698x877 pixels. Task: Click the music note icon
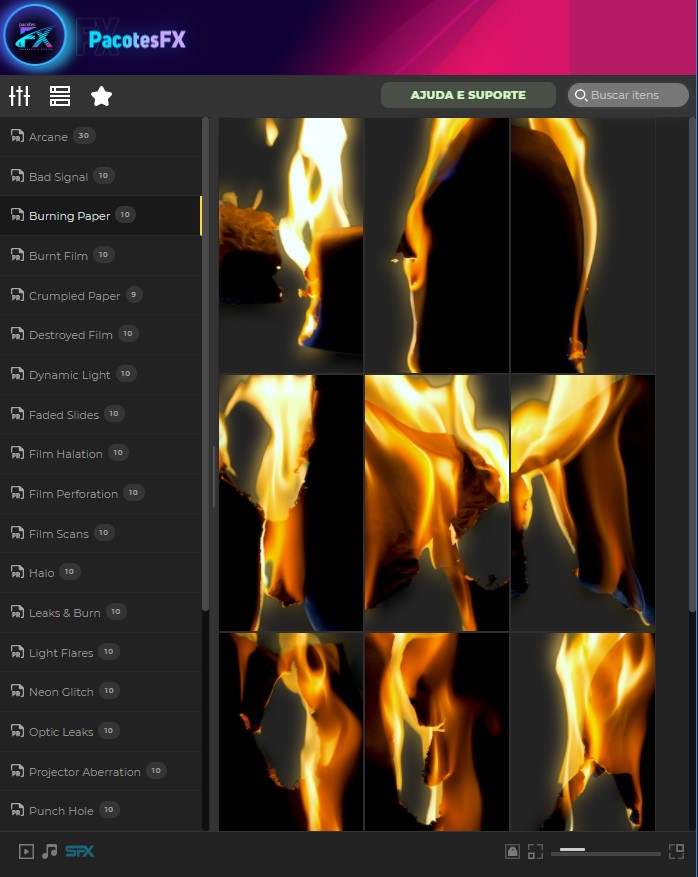[49, 852]
